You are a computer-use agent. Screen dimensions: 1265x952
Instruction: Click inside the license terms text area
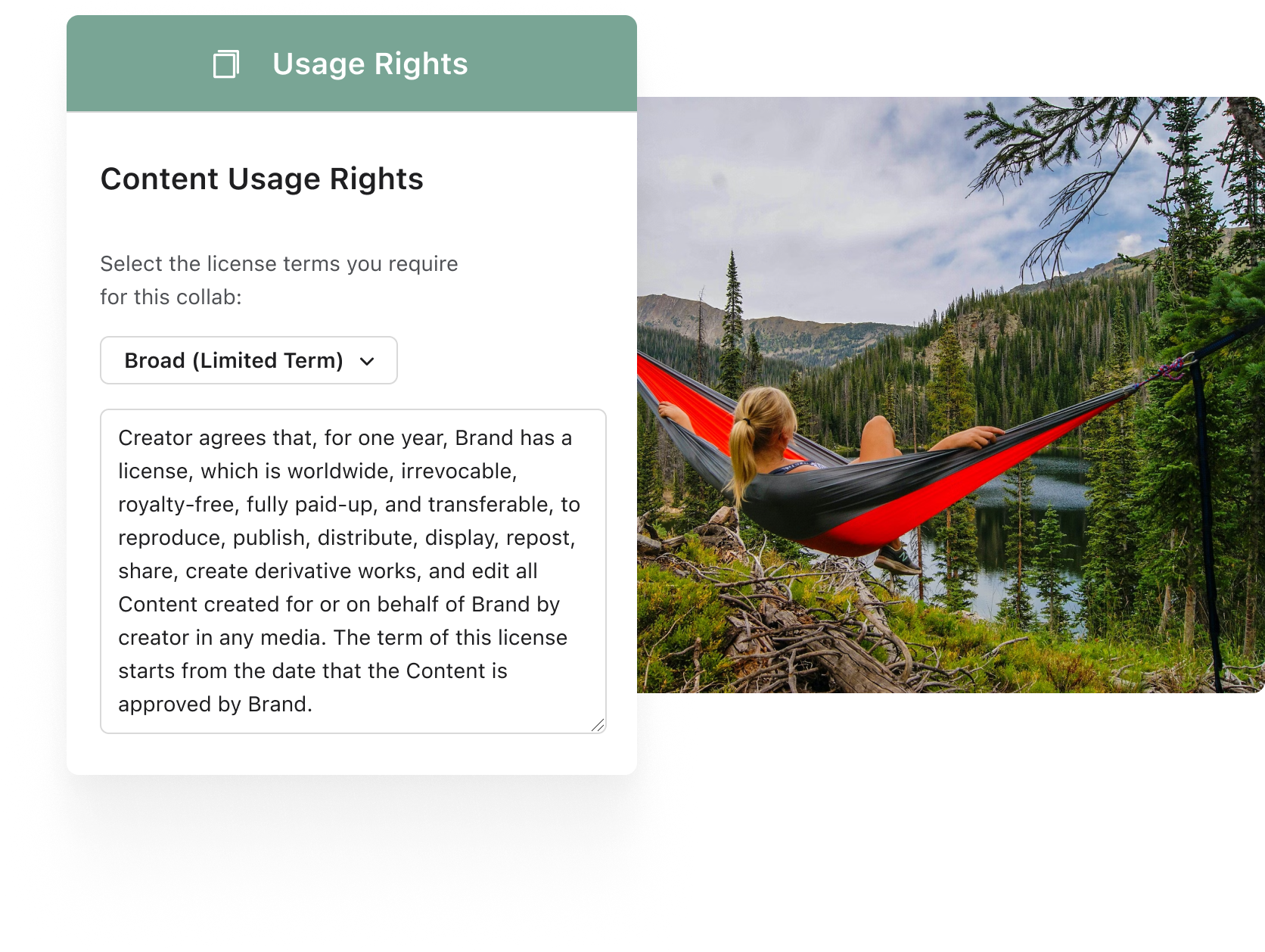tap(353, 571)
